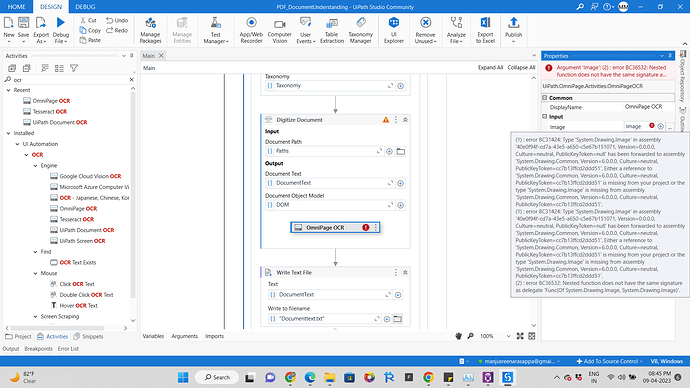Collapse the Write Text File activity

click(405, 272)
